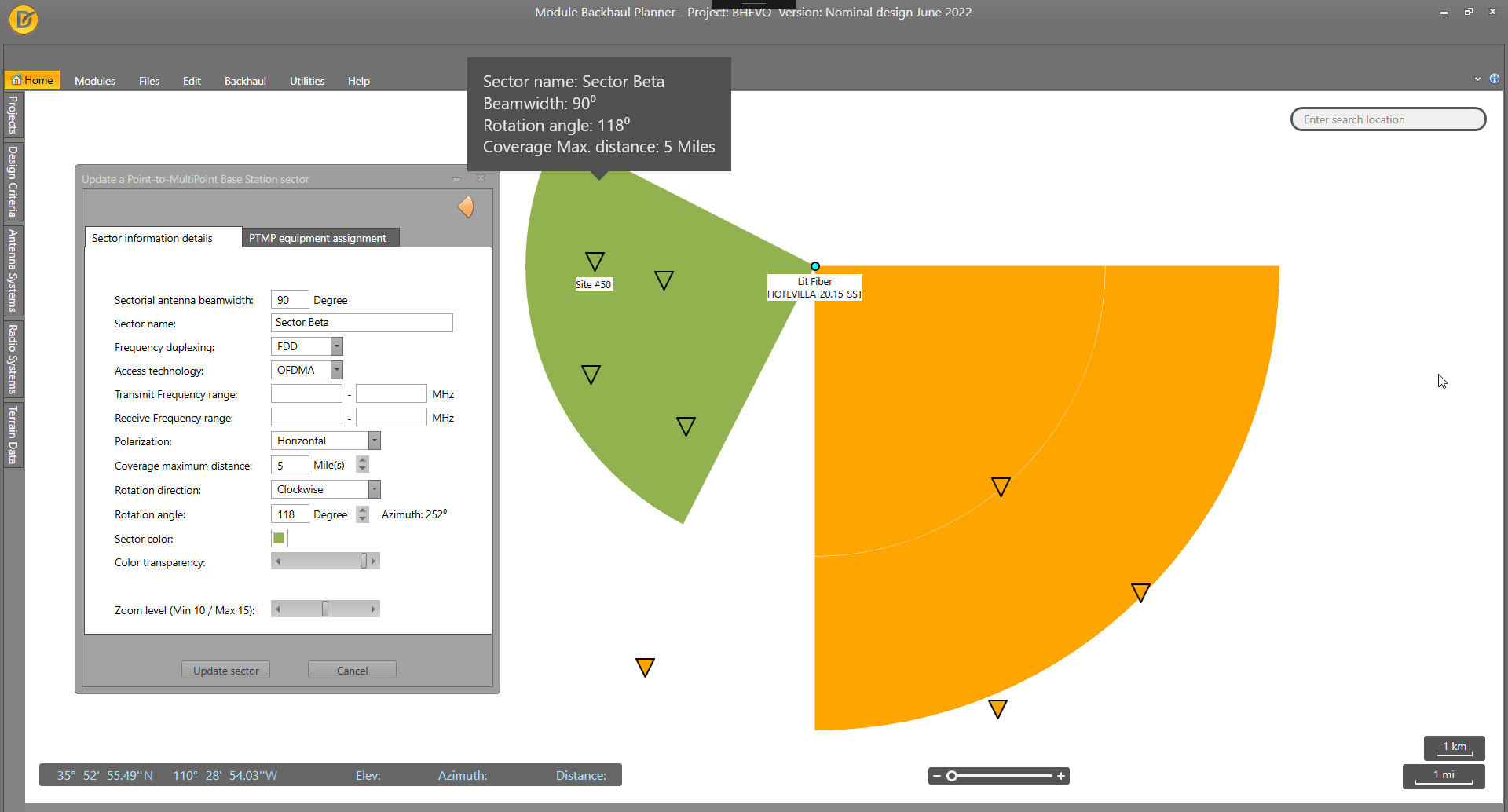Screen dimensions: 1508x812
Task: Open the Backhaul menu
Action: [245, 81]
